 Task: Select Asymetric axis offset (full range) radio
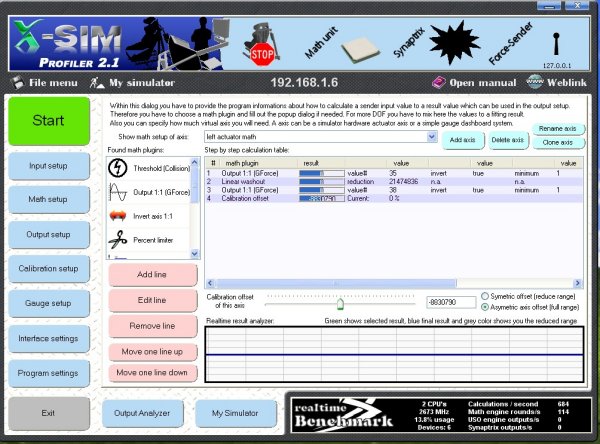(484, 307)
